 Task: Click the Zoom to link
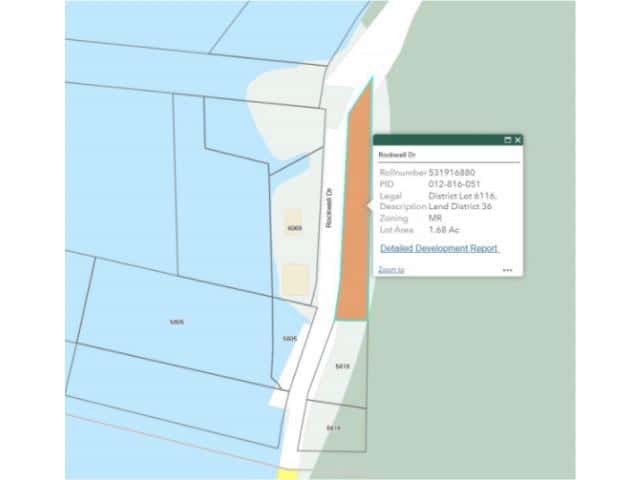click(x=391, y=270)
